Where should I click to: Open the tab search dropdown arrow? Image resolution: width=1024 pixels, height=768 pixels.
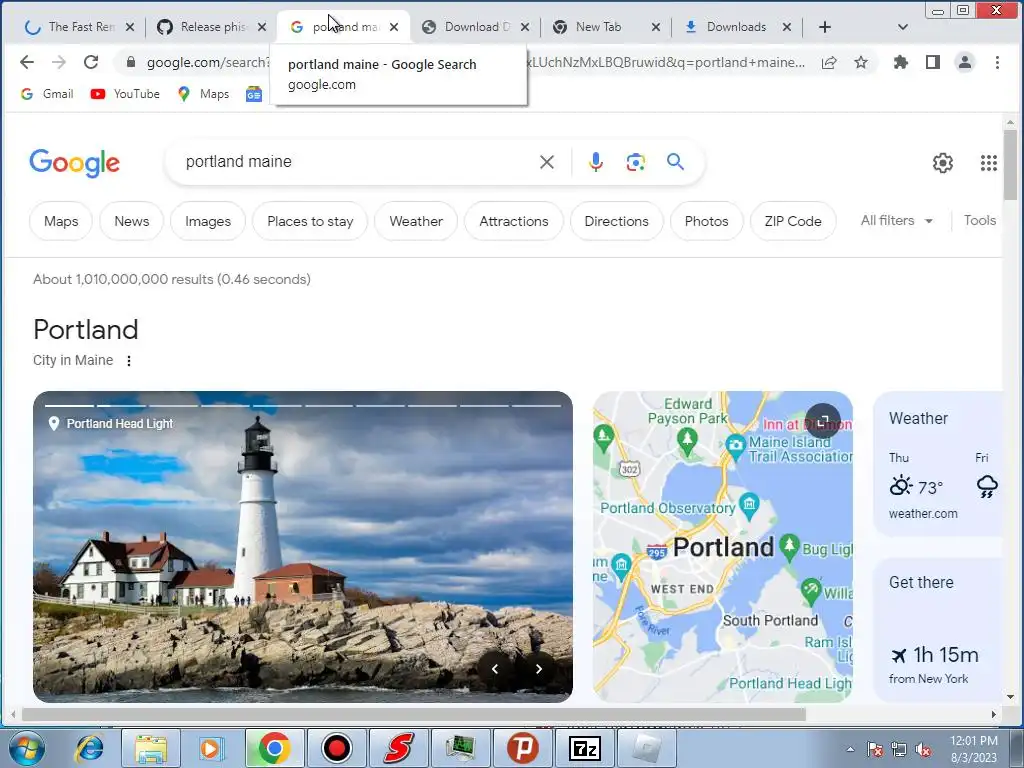(903, 27)
